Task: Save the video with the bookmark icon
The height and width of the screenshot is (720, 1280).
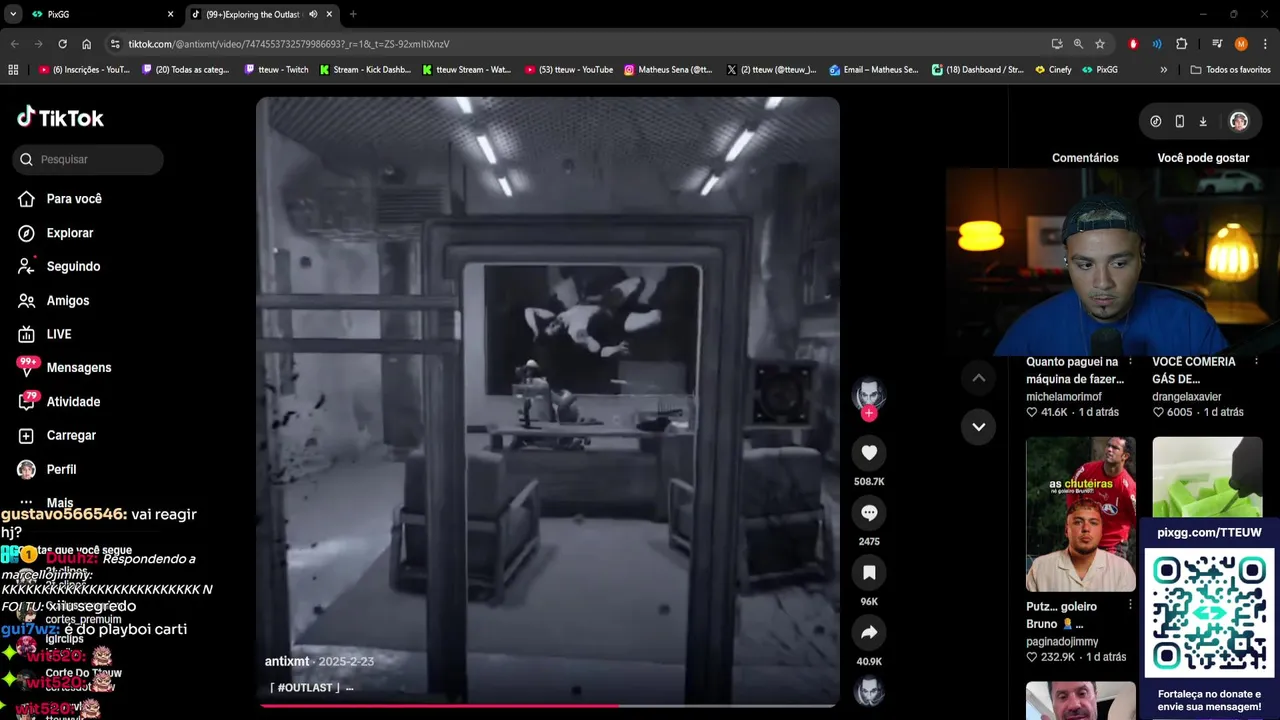Action: pos(869,573)
